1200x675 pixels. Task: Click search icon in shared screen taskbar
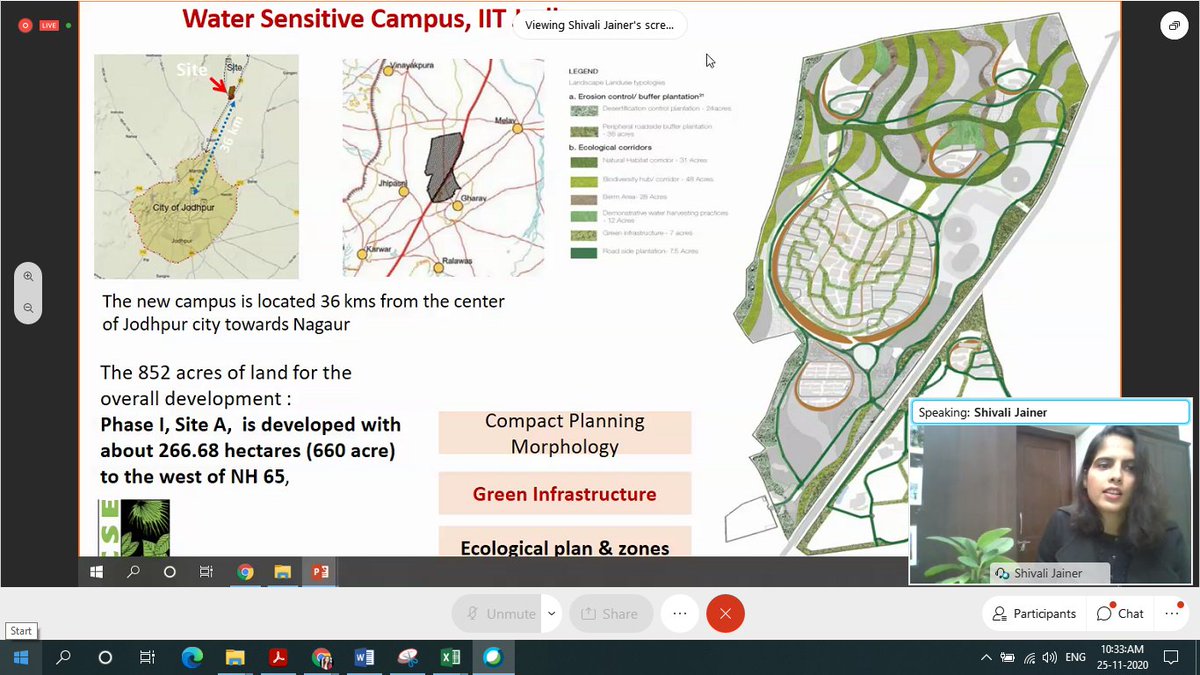pyautogui.click(x=133, y=572)
